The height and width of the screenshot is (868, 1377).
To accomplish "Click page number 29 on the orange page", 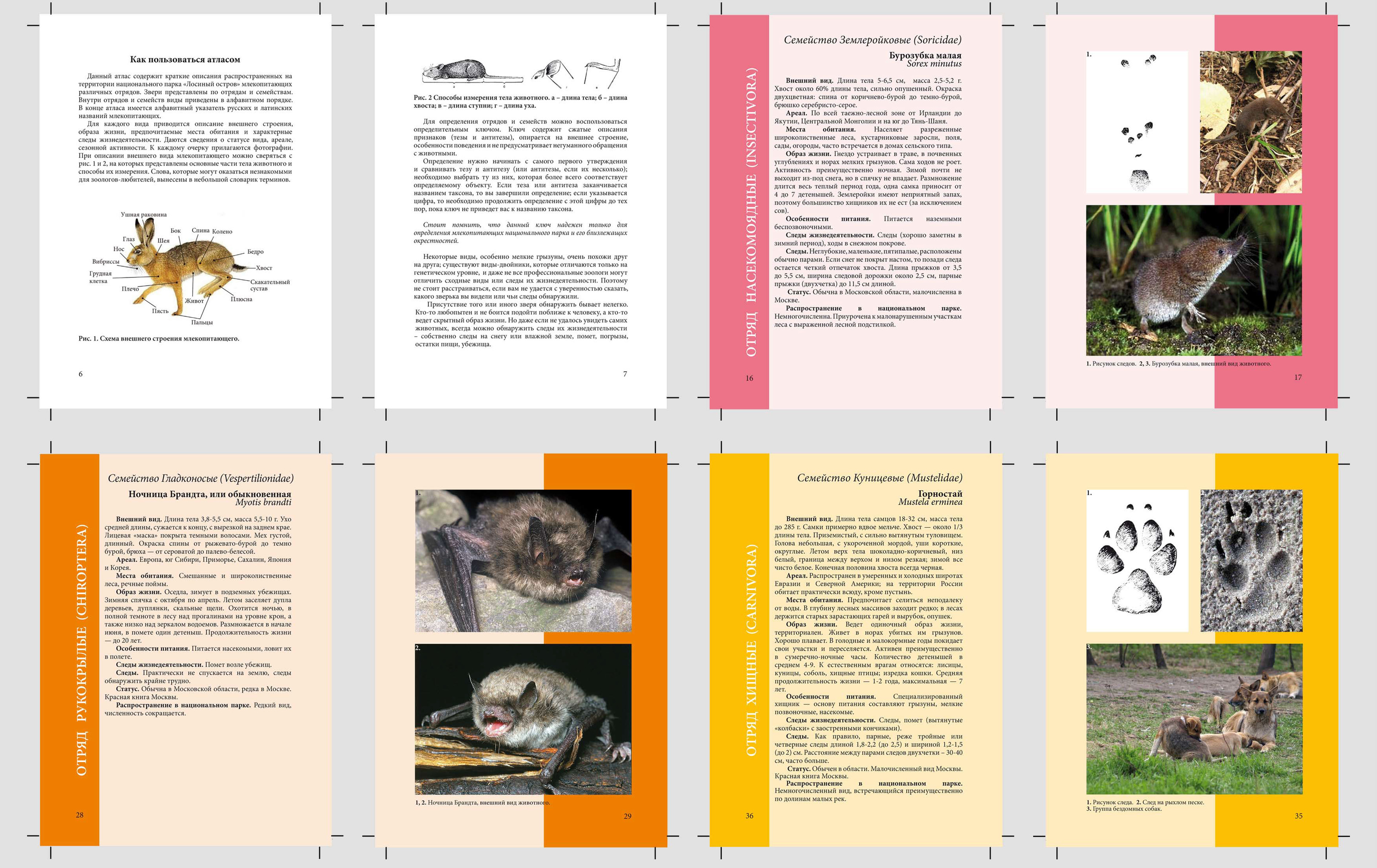I will pyautogui.click(x=627, y=816).
